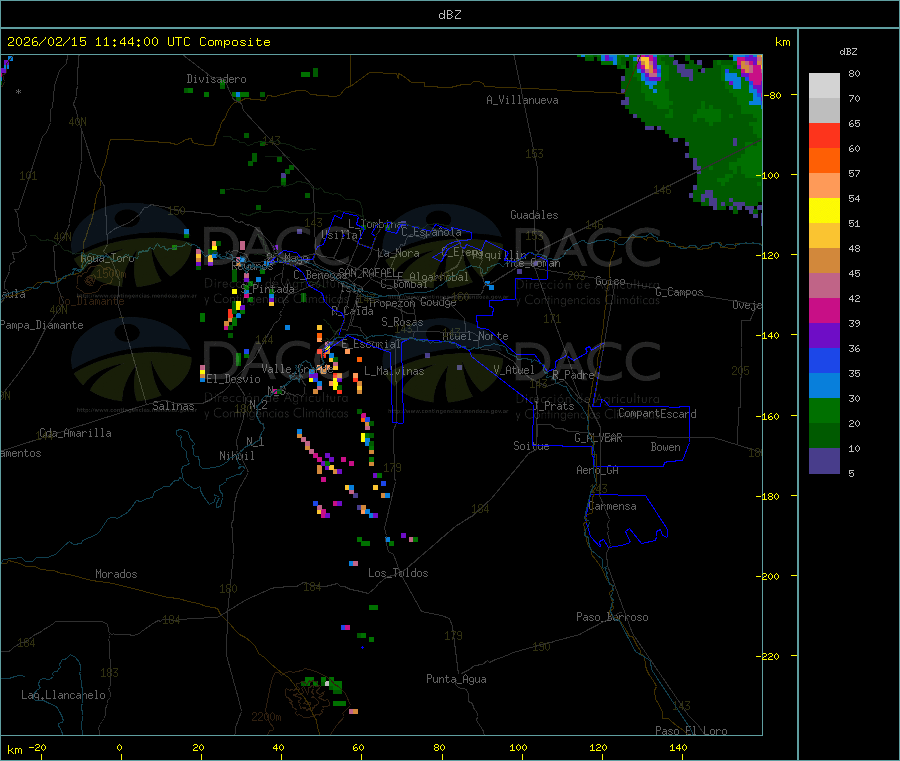Click the 'Morados' map label

coord(117,574)
